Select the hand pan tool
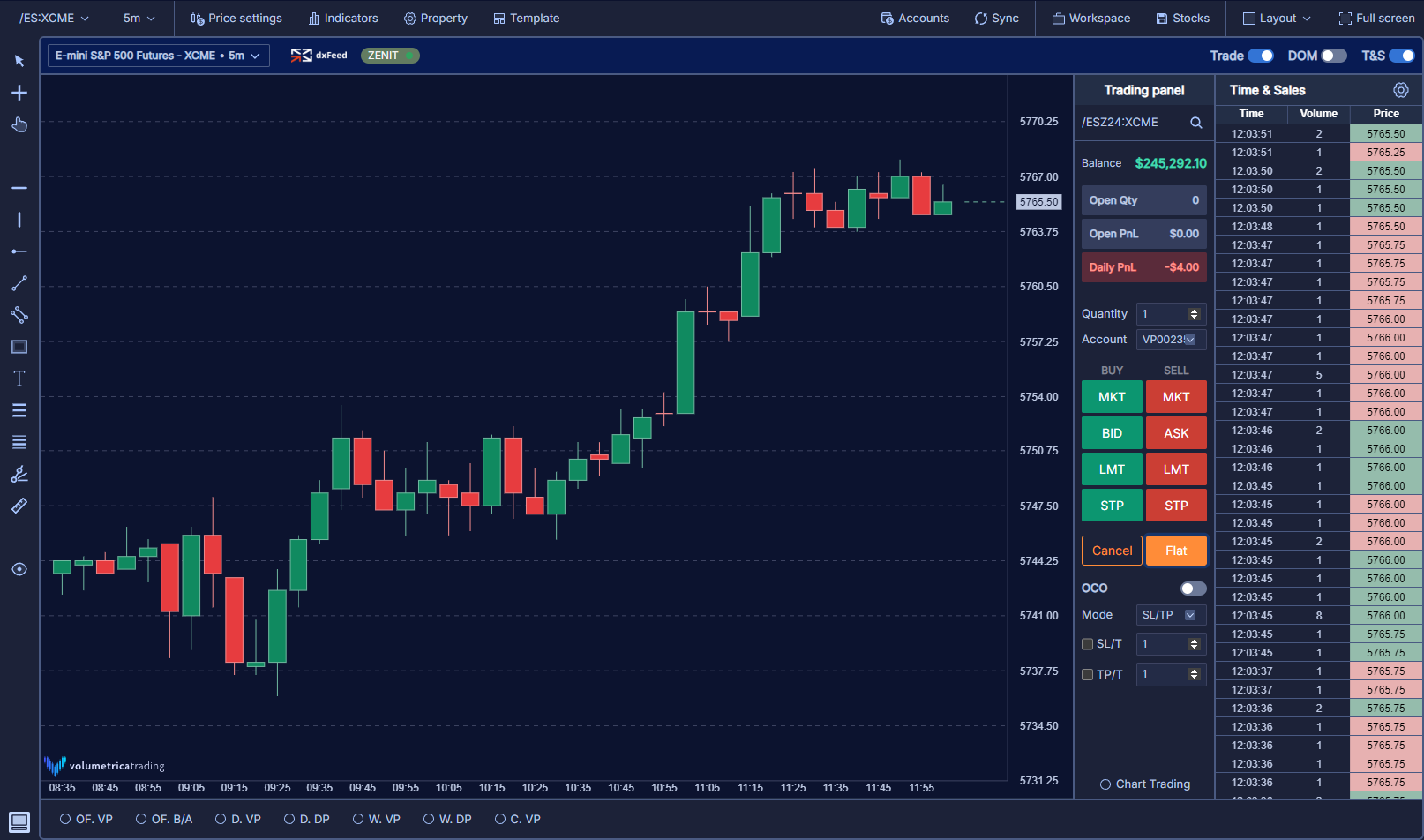Screen dimensions: 1424x840 click(19, 124)
